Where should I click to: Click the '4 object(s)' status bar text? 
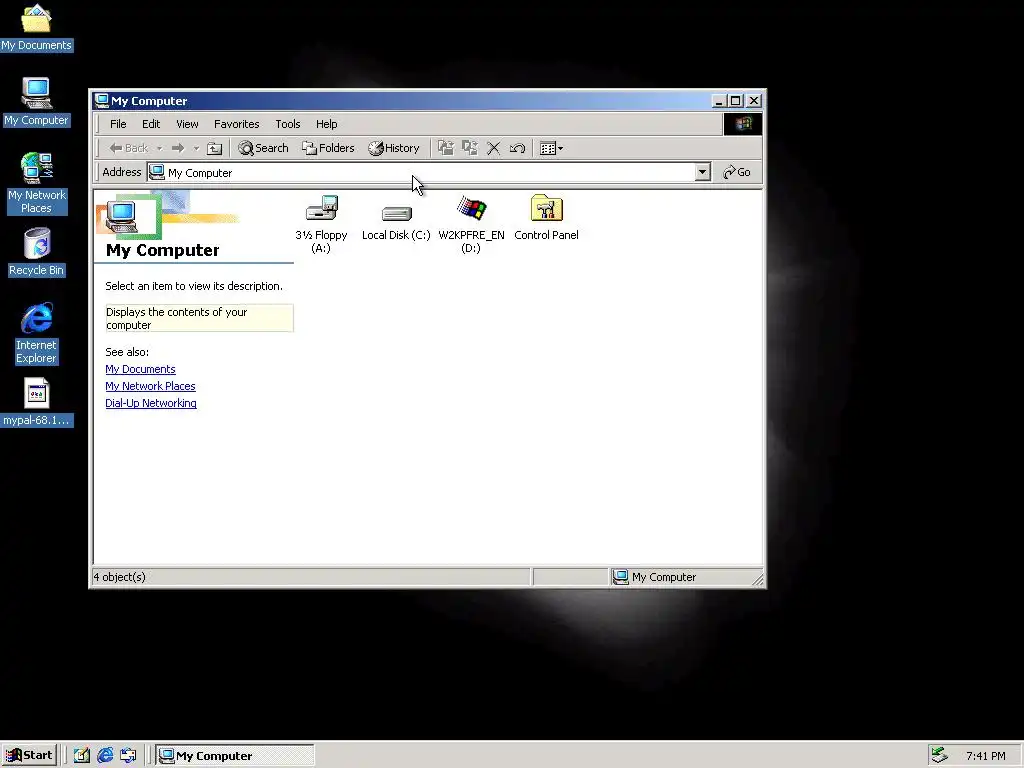pyautogui.click(x=120, y=577)
